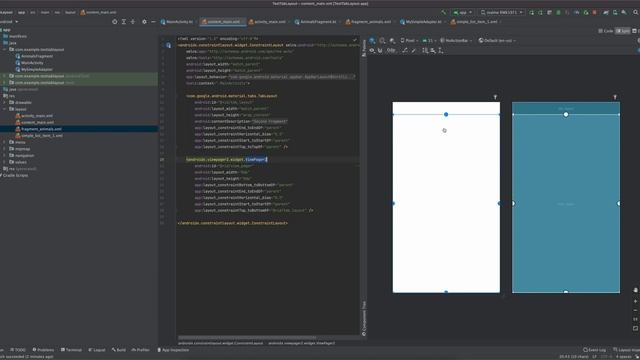Open the device selector dropdown

502,13
